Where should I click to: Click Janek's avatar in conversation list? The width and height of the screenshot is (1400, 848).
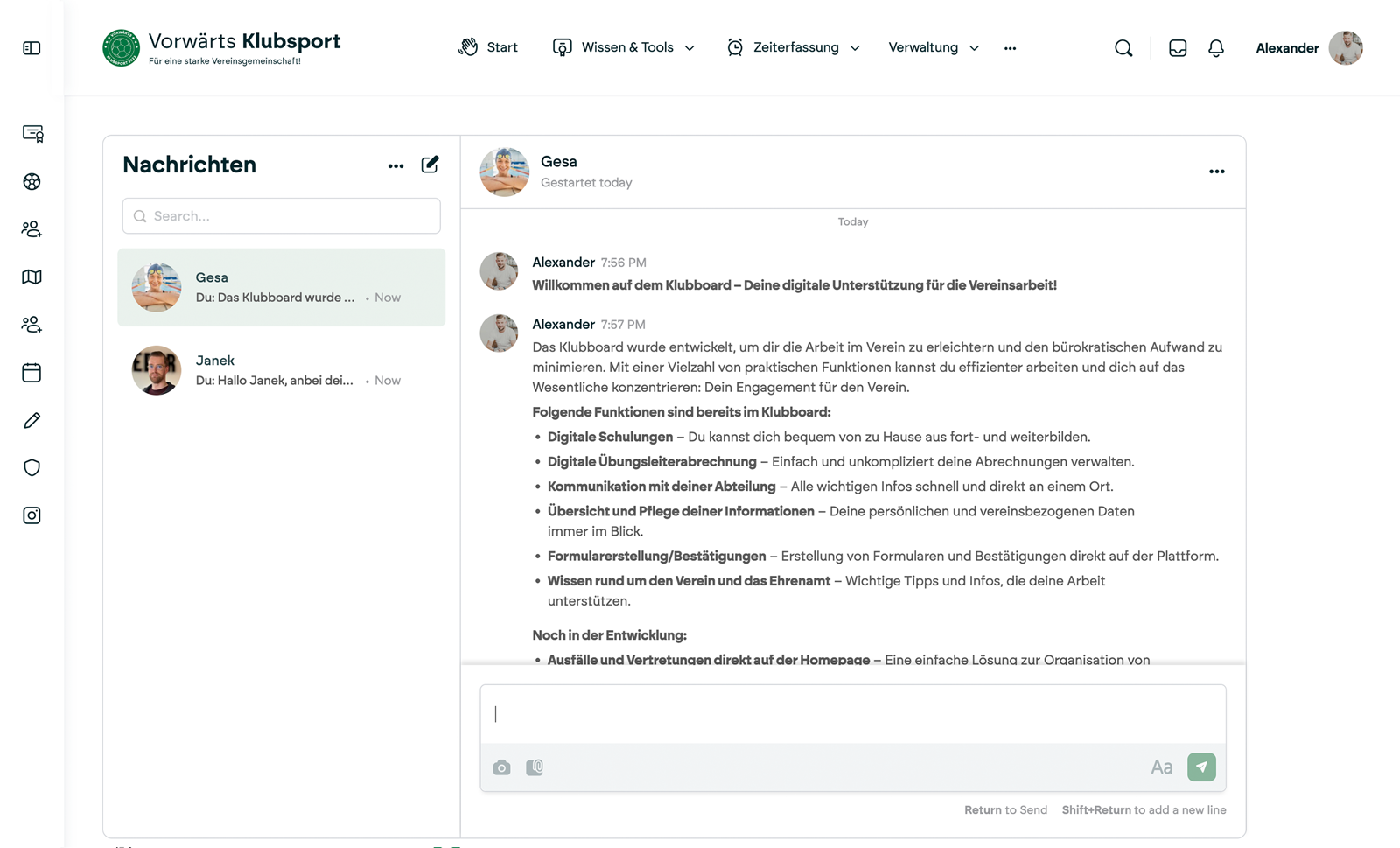point(157,370)
